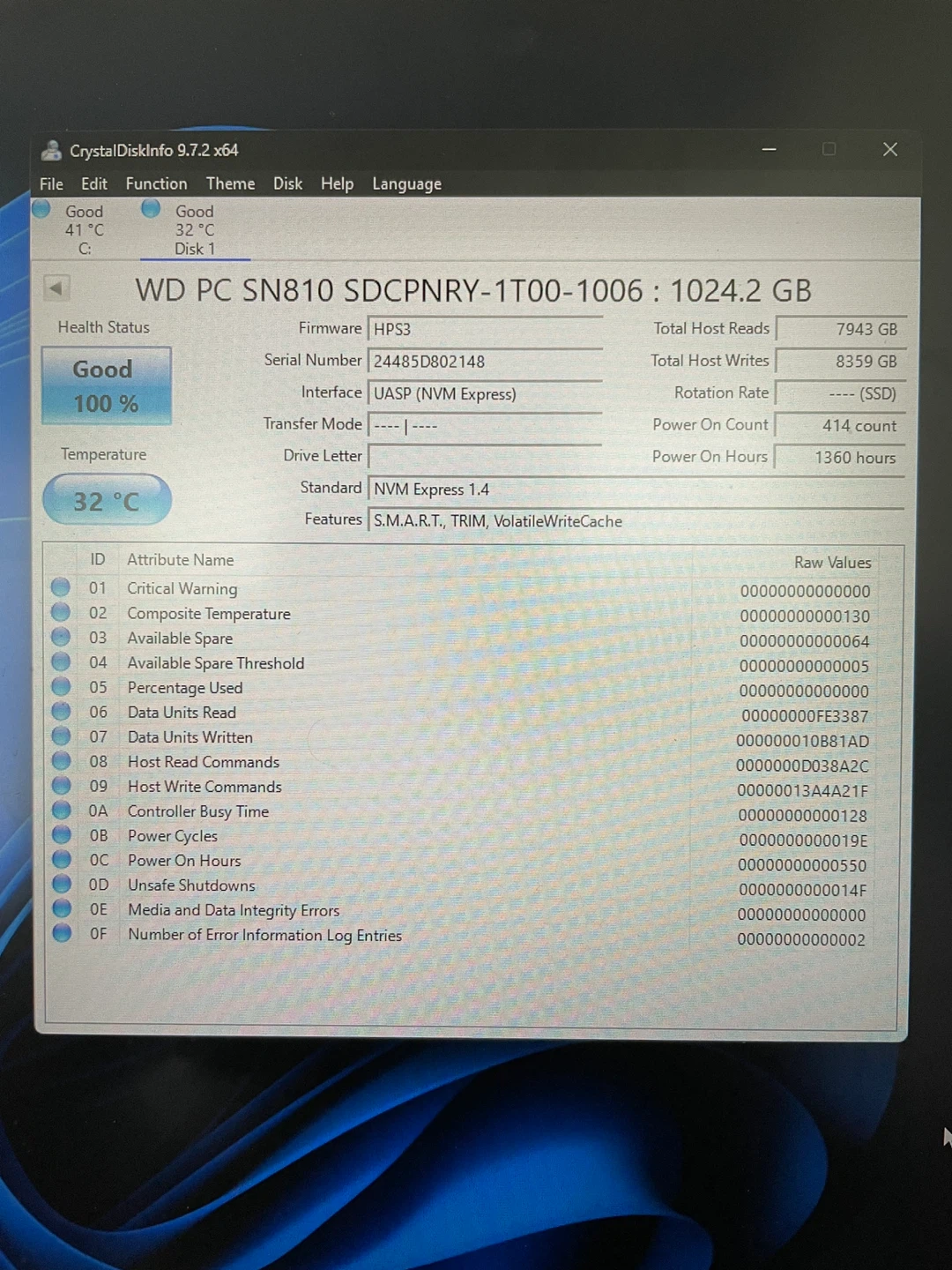Close the CrystalDiskInfo window
952x1270 pixels.
(890, 150)
